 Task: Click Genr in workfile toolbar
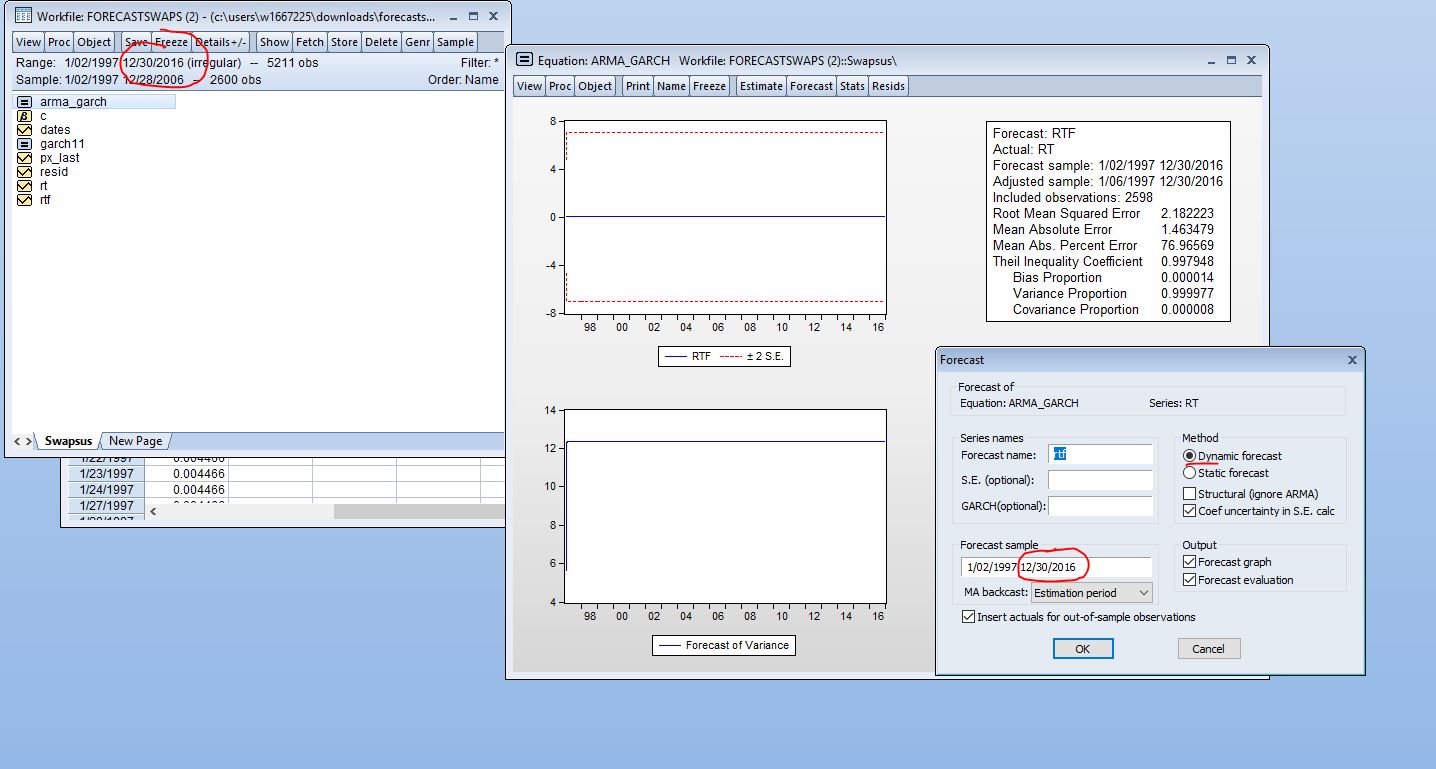pos(417,42)
